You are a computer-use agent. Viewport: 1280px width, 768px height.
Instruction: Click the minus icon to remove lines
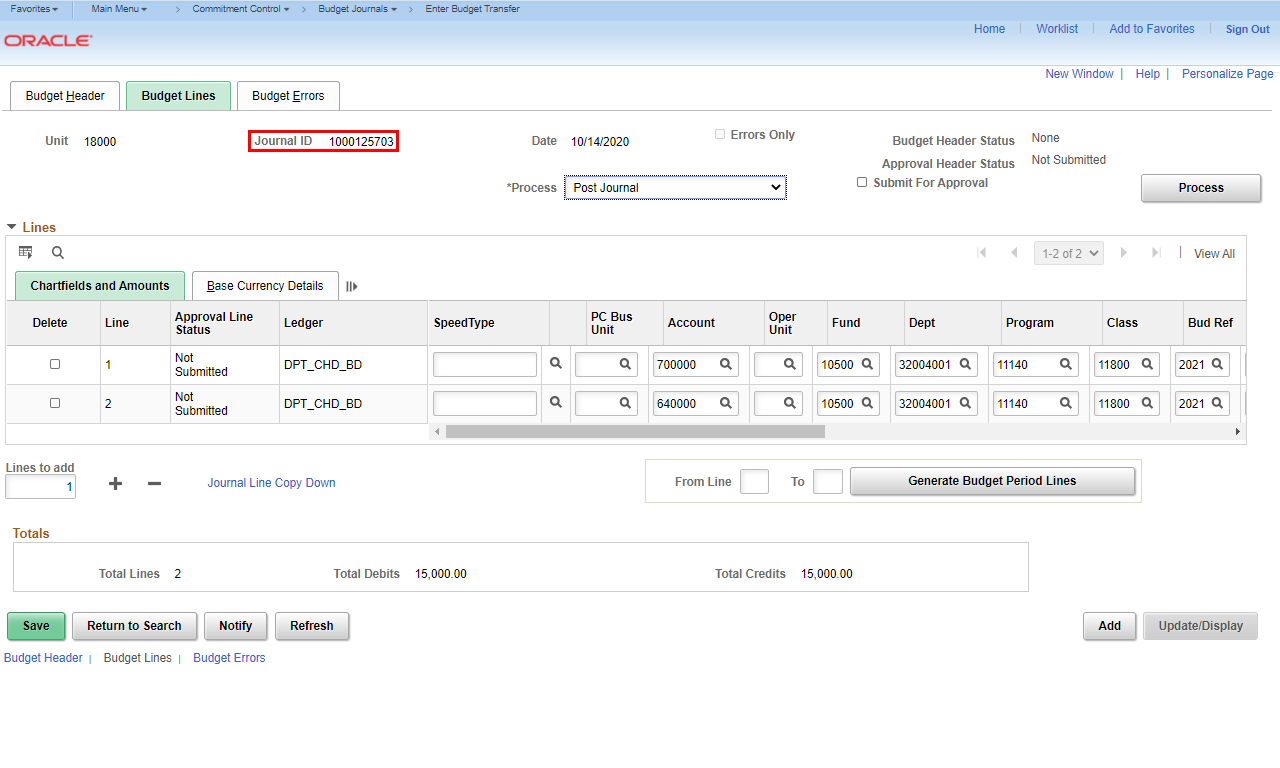coord(154,483)
